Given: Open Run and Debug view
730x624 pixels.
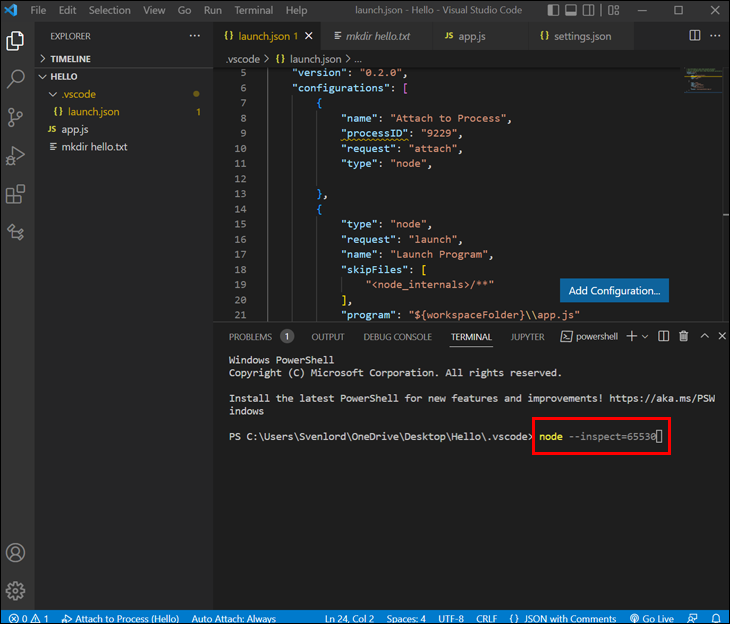Looking at the screenshot, I should [x=16, y=155].
